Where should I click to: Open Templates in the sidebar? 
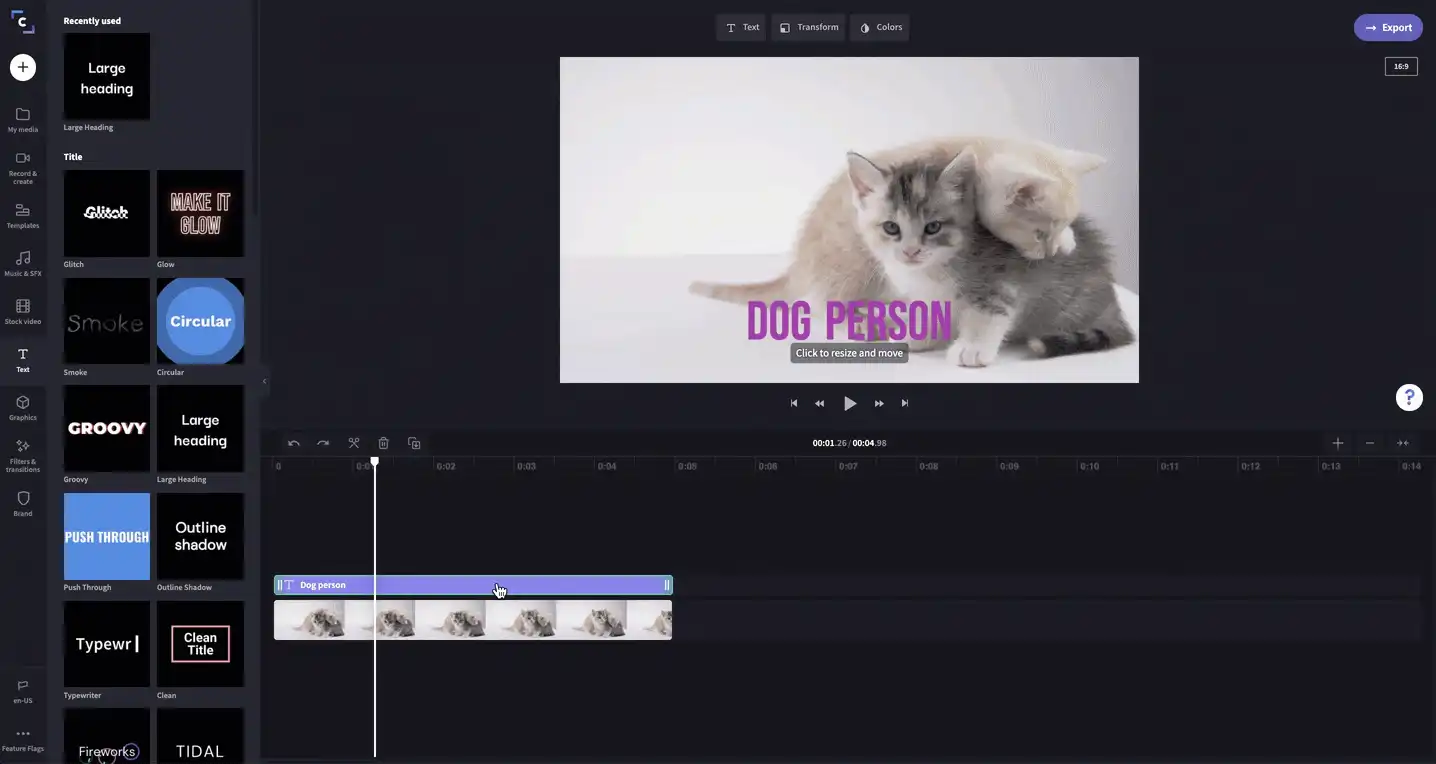point(23,216)
